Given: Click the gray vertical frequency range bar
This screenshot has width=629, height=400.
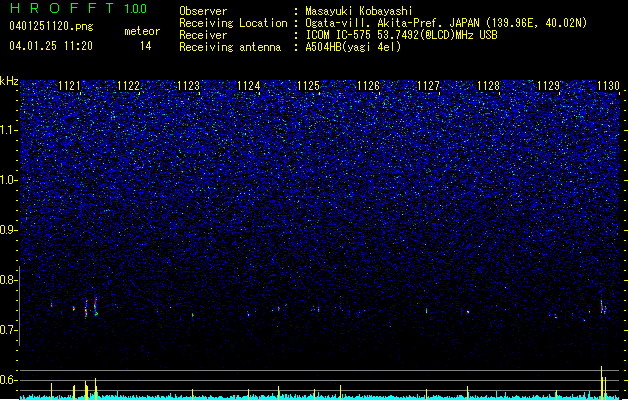Looking at the screenshot, I should click(20, 305).
